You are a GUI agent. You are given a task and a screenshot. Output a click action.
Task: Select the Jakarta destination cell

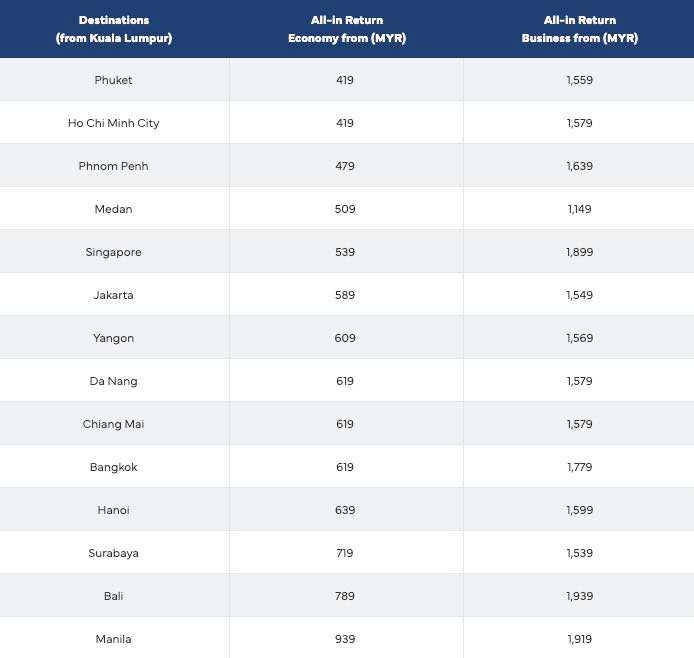114,295
